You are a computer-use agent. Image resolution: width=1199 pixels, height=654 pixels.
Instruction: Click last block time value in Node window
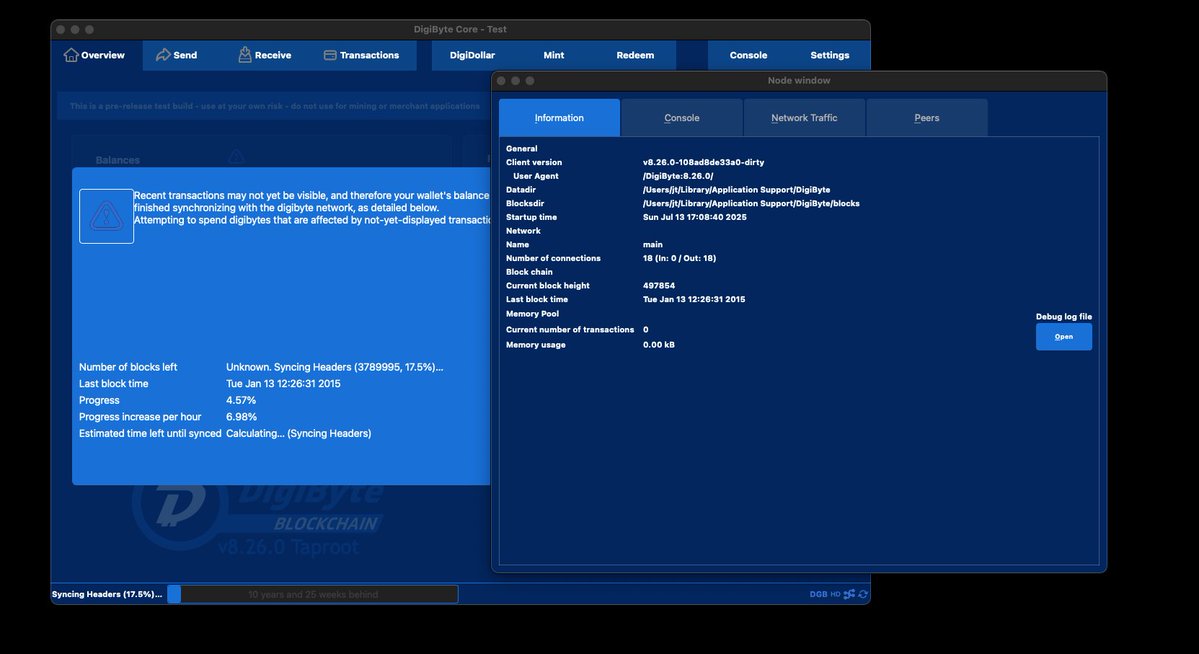pyautogui.click(x=694, y=299)
